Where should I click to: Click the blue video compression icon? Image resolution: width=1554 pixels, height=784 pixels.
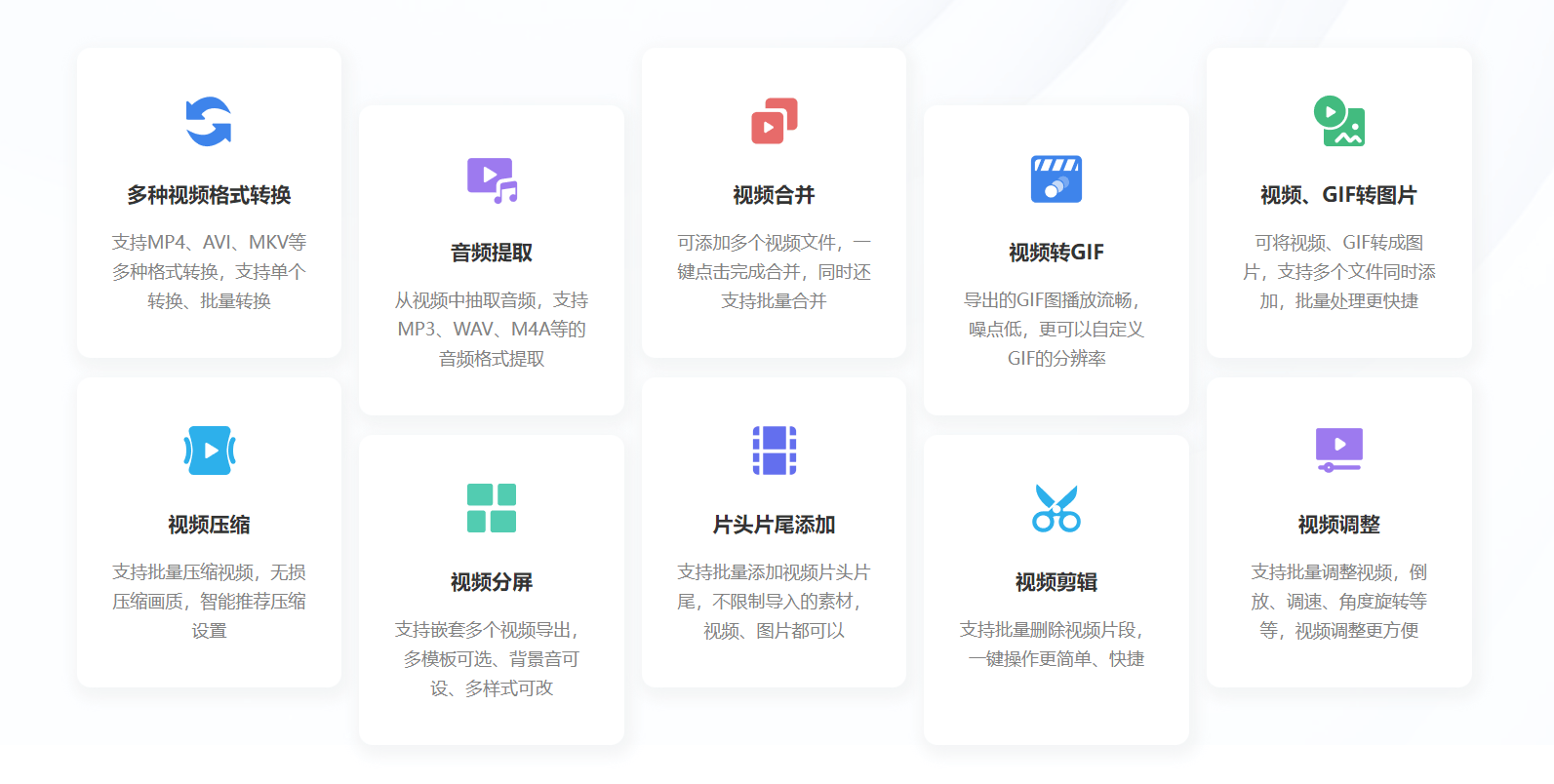209,451
